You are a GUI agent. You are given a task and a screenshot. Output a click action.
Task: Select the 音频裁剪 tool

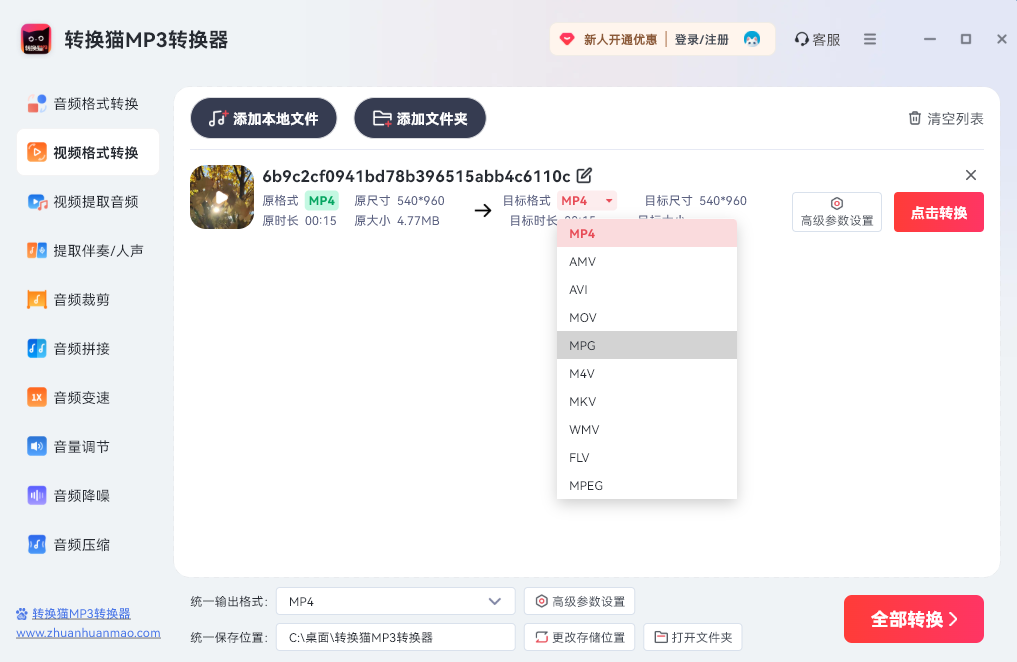84,299
